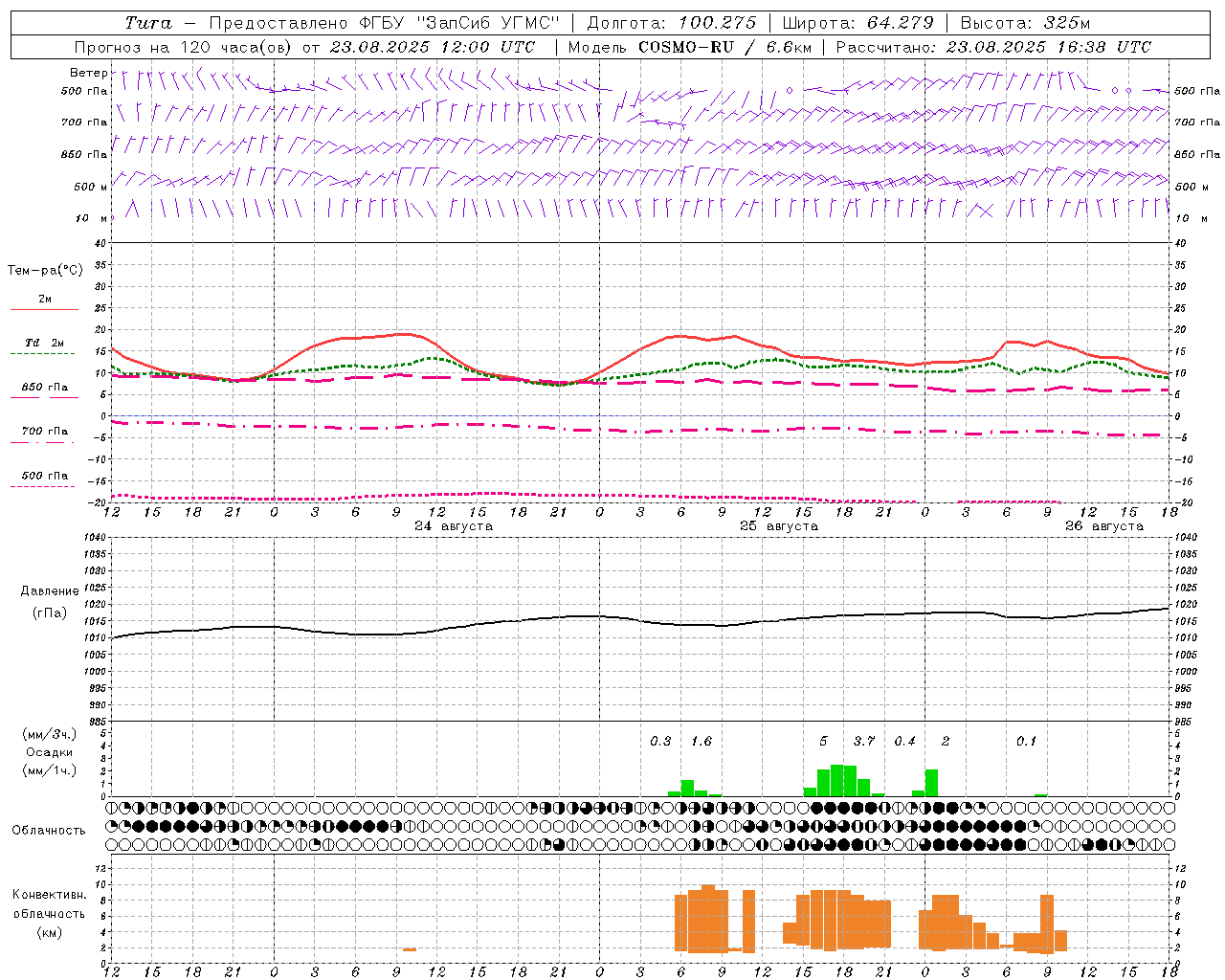
Task: Click the '(мм/1ч.)' hourly precipitation unit
Action: 49,770
